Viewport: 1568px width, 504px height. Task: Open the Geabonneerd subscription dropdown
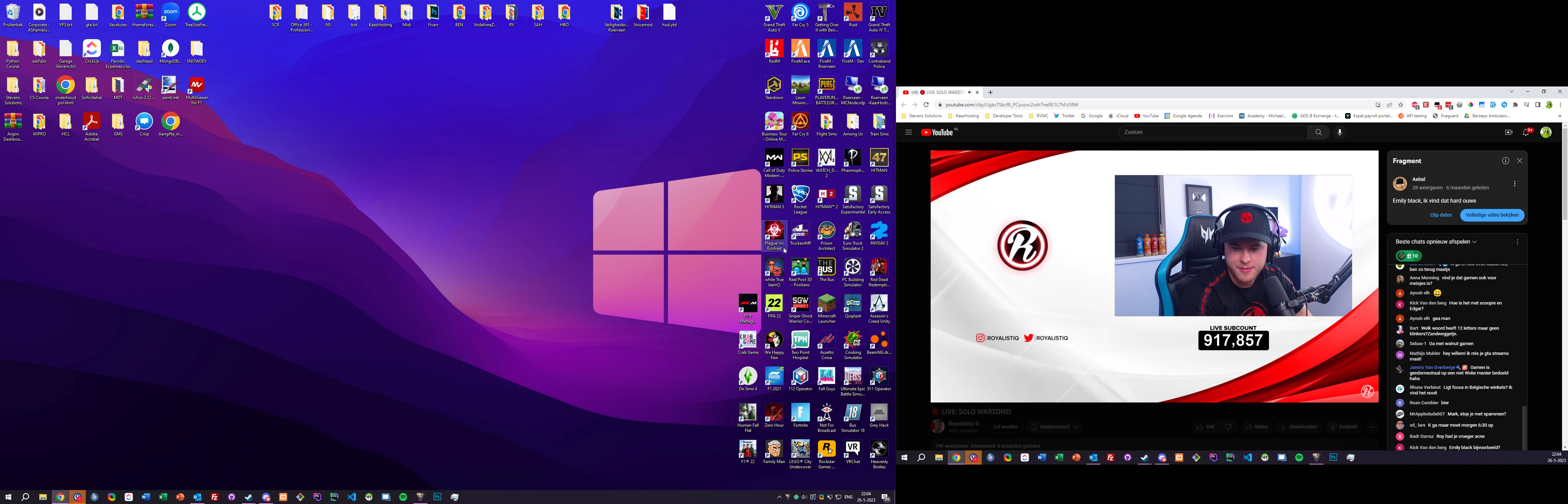pyautogui.click(x=1055, y=427)
